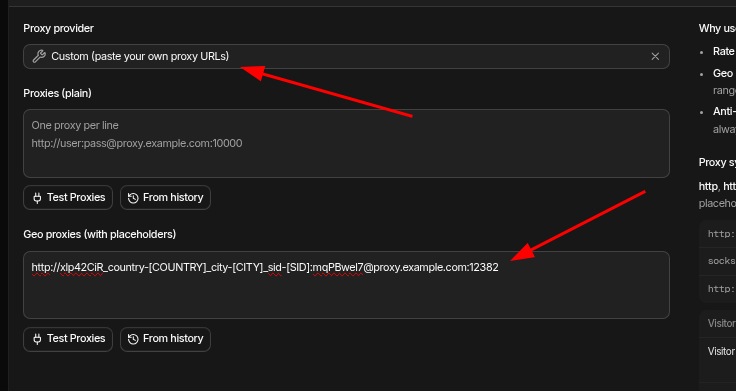
Task: Focus the Proxies (plain) text area
Action: tap(346, 143)
